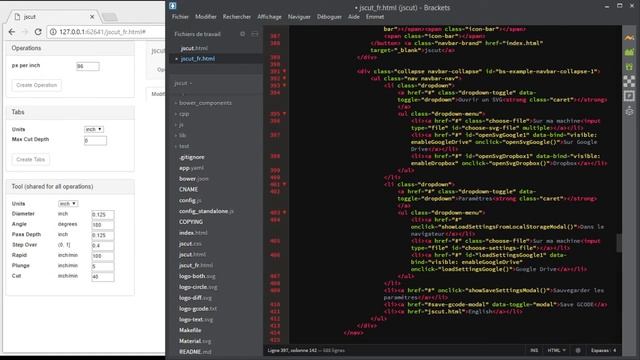640x360 pixels.
Task: Click the Max Cut Depth input field
Action: [95, 141]
